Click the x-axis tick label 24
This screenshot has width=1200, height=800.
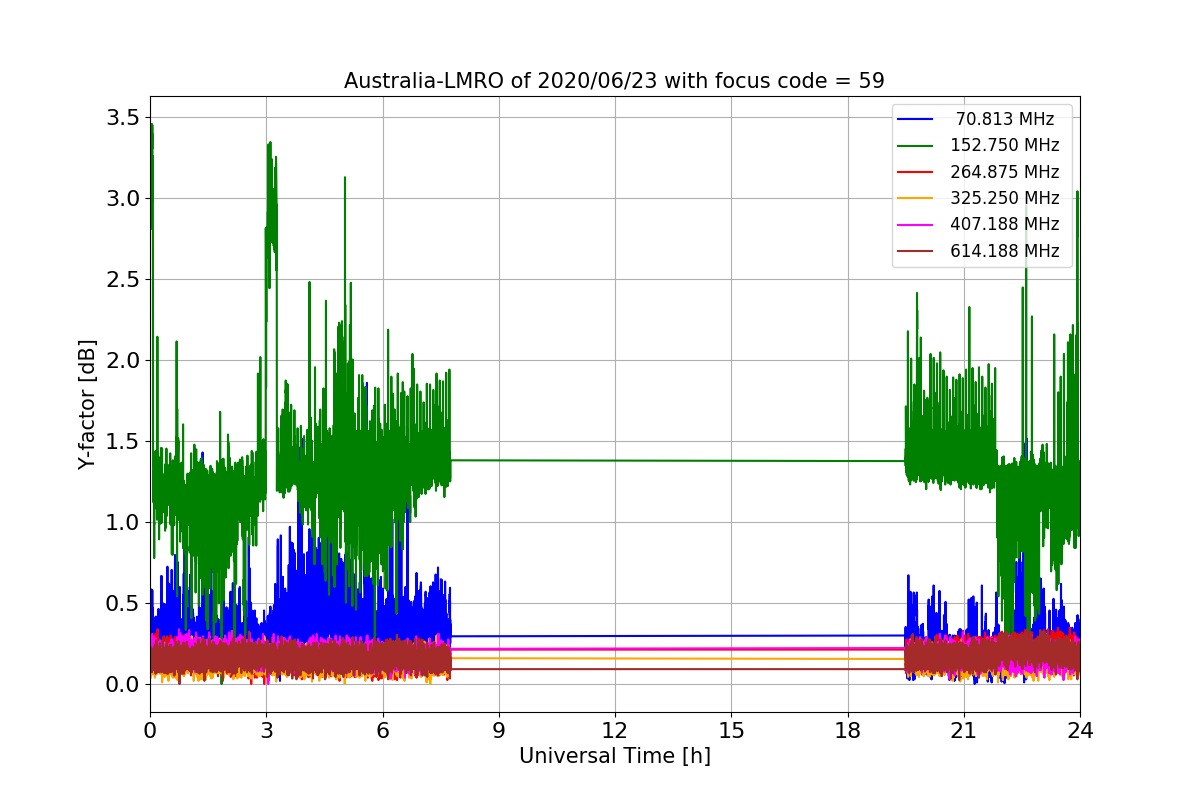[1079, 731]
